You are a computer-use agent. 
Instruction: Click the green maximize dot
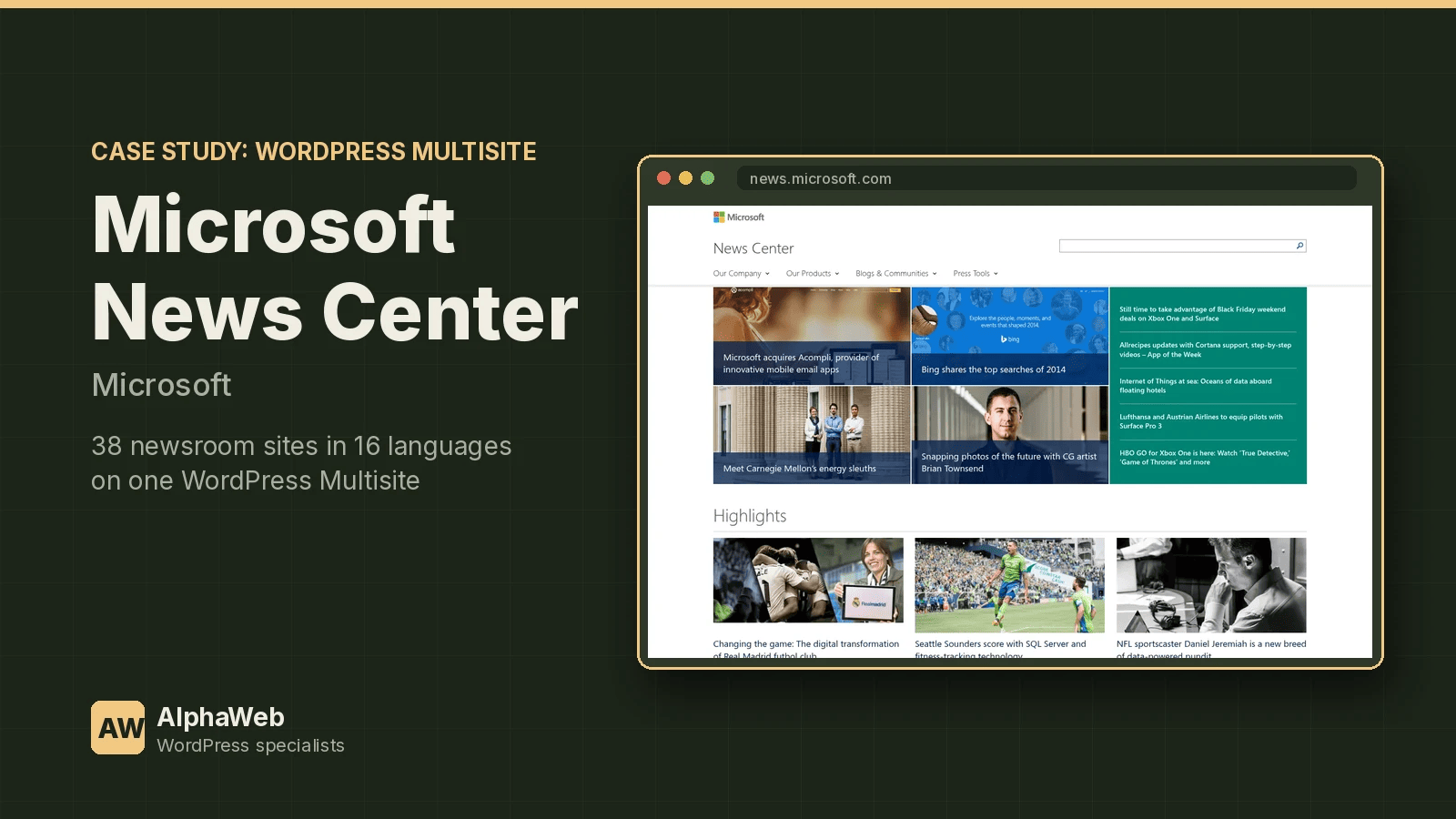click(707, 178)
